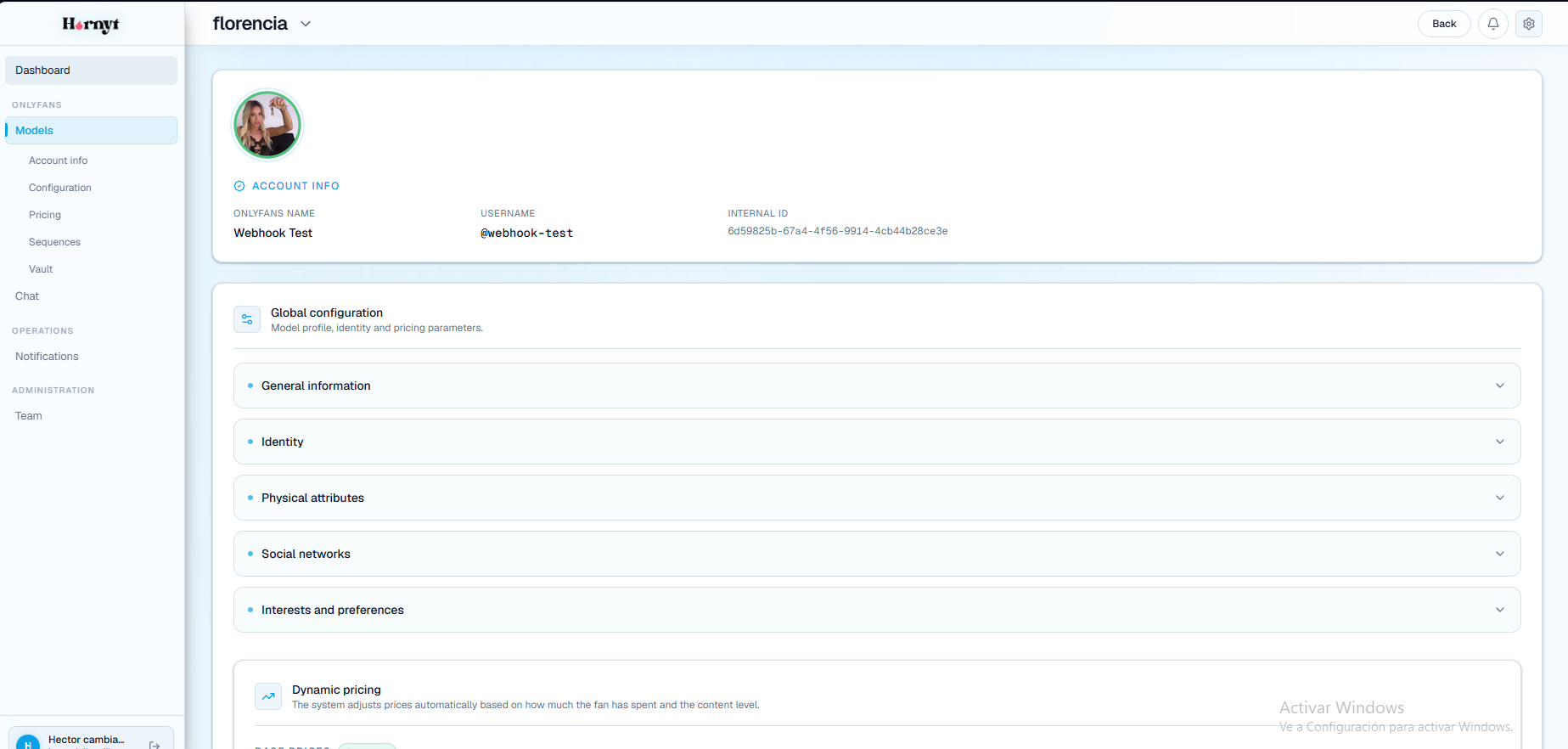Expand the General information section
The image size is (1568, 749).
coord(877,386)
